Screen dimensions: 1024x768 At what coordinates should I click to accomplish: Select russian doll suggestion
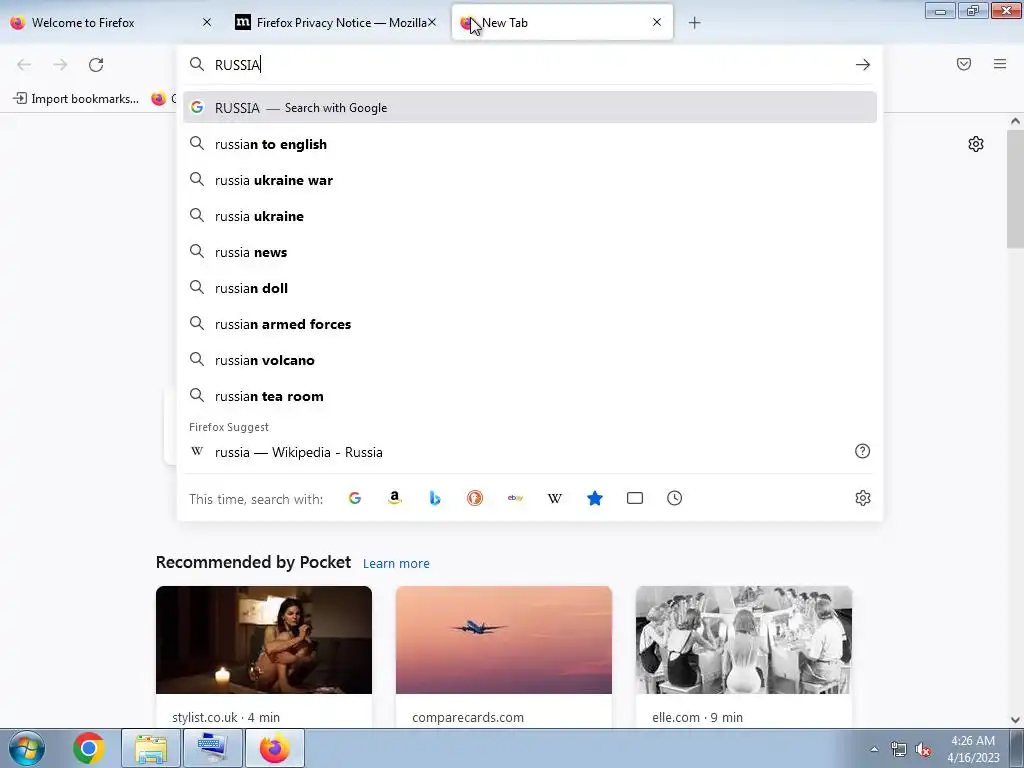(x=530, y=287)
